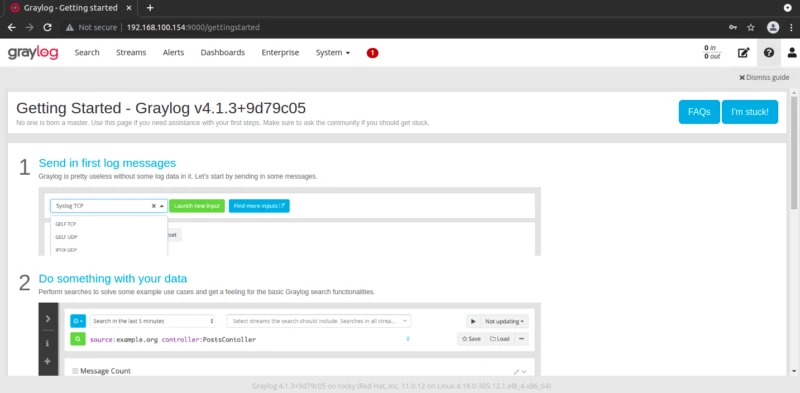Click the in/out throughput indicator
Viewport: 800px width, 393px height.
pos(712,52)
